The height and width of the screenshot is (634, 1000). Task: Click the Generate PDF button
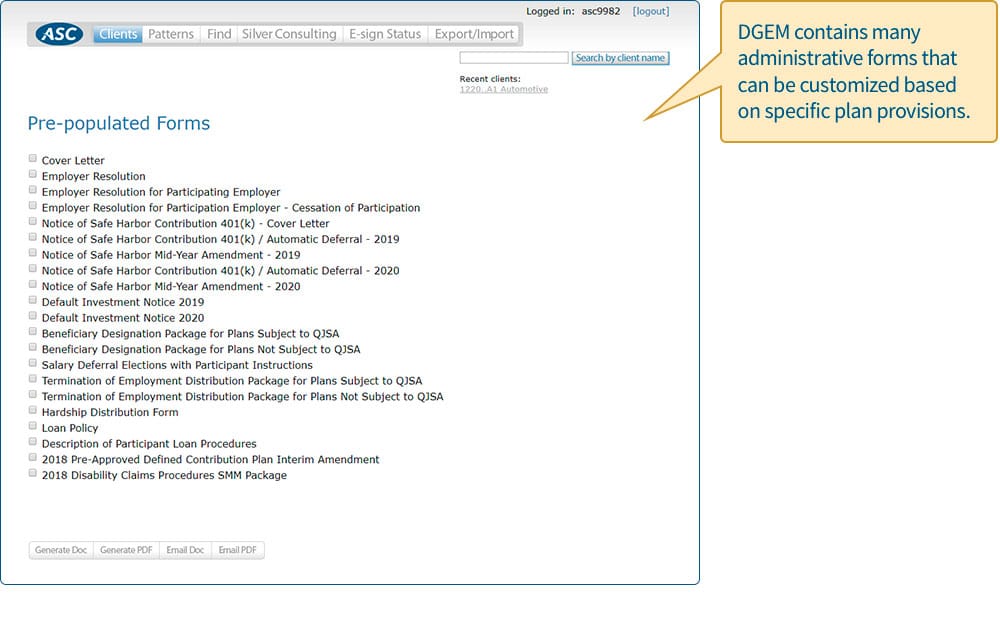(126, 550)
